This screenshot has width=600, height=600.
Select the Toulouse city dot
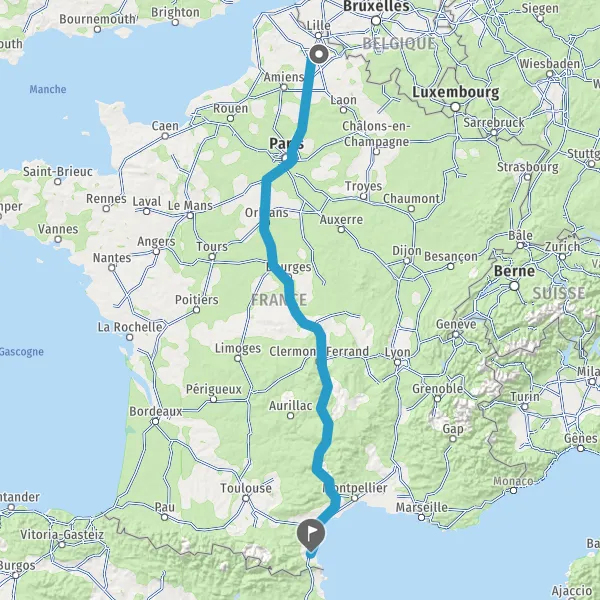tap(246, 498)
